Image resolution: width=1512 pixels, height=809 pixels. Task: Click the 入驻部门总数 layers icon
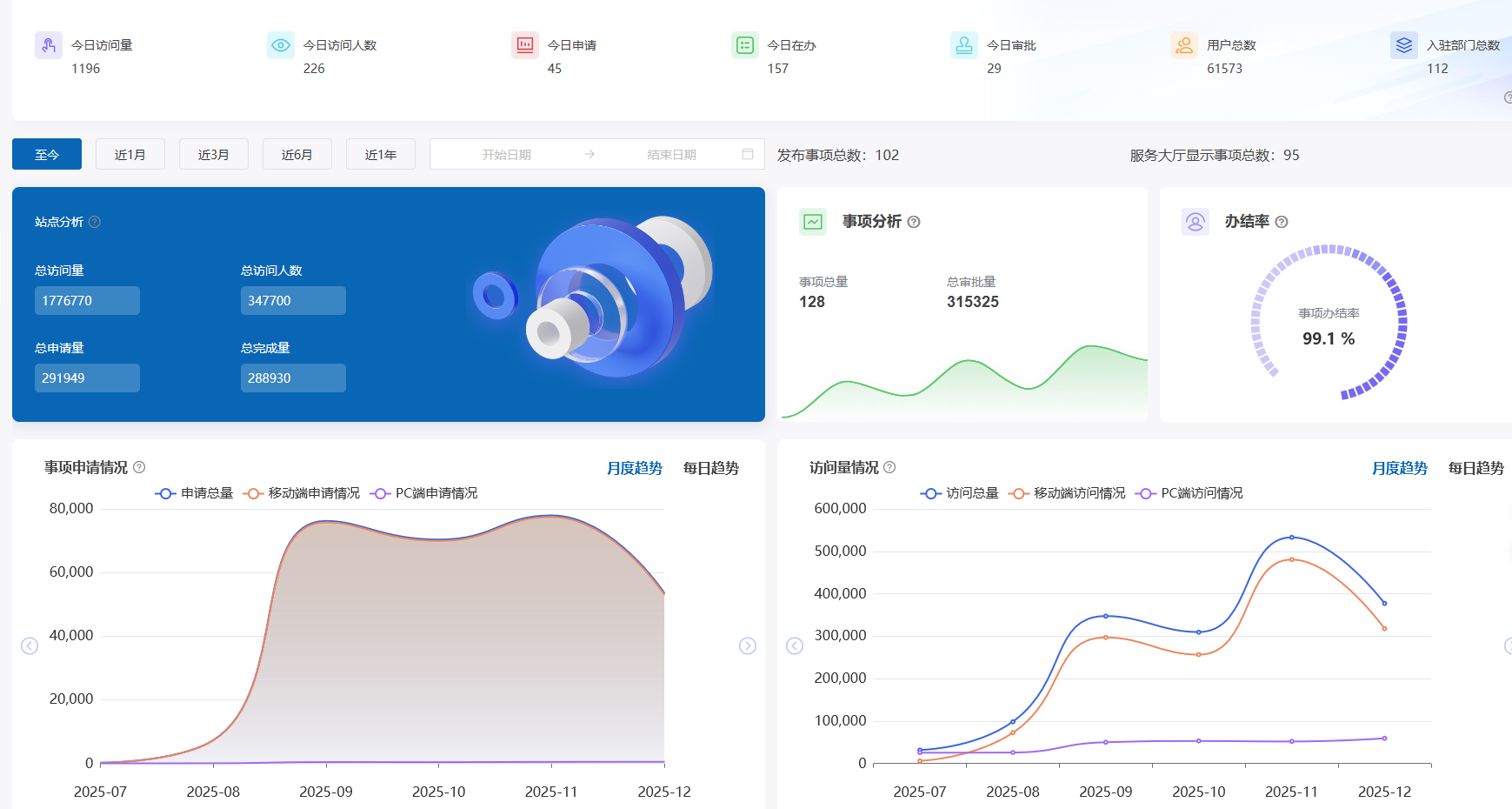point(1403,45)
